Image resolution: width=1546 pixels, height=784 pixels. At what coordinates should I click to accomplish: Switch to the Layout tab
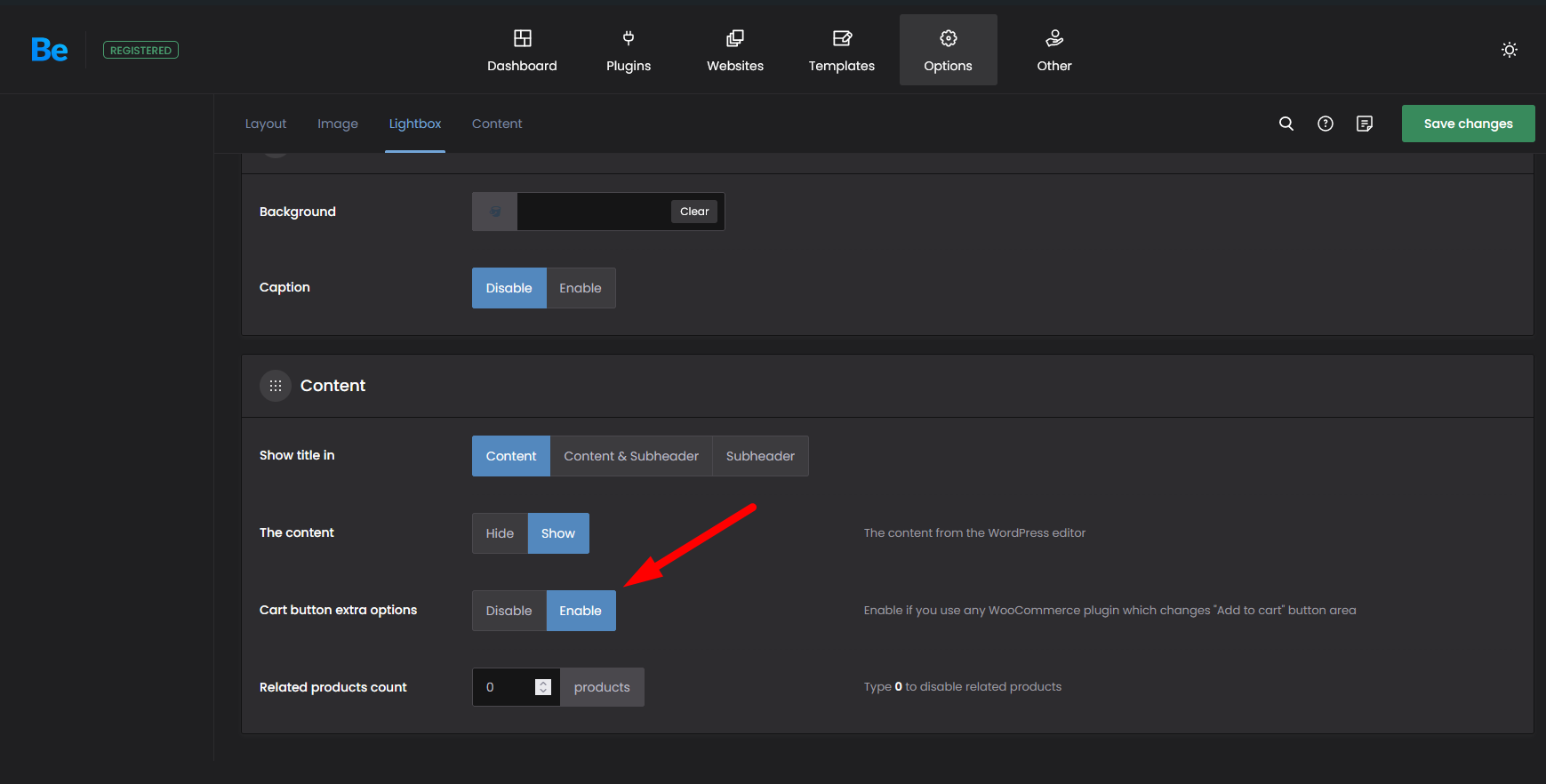266,124
